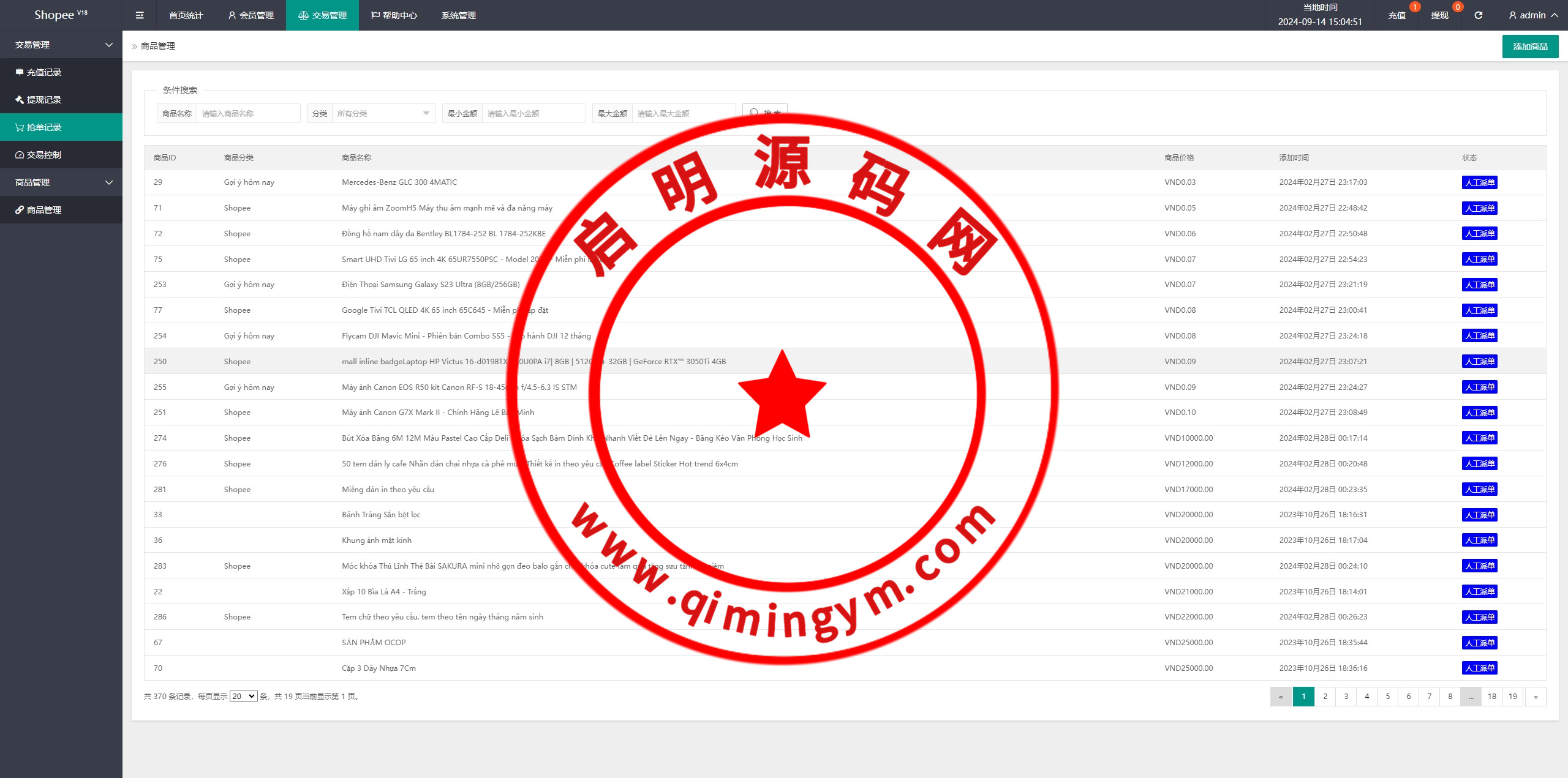This screenshot has width=1568, height=778.
Task: Click the refresh icon in top bar
Action: (x=1478, y=15)
